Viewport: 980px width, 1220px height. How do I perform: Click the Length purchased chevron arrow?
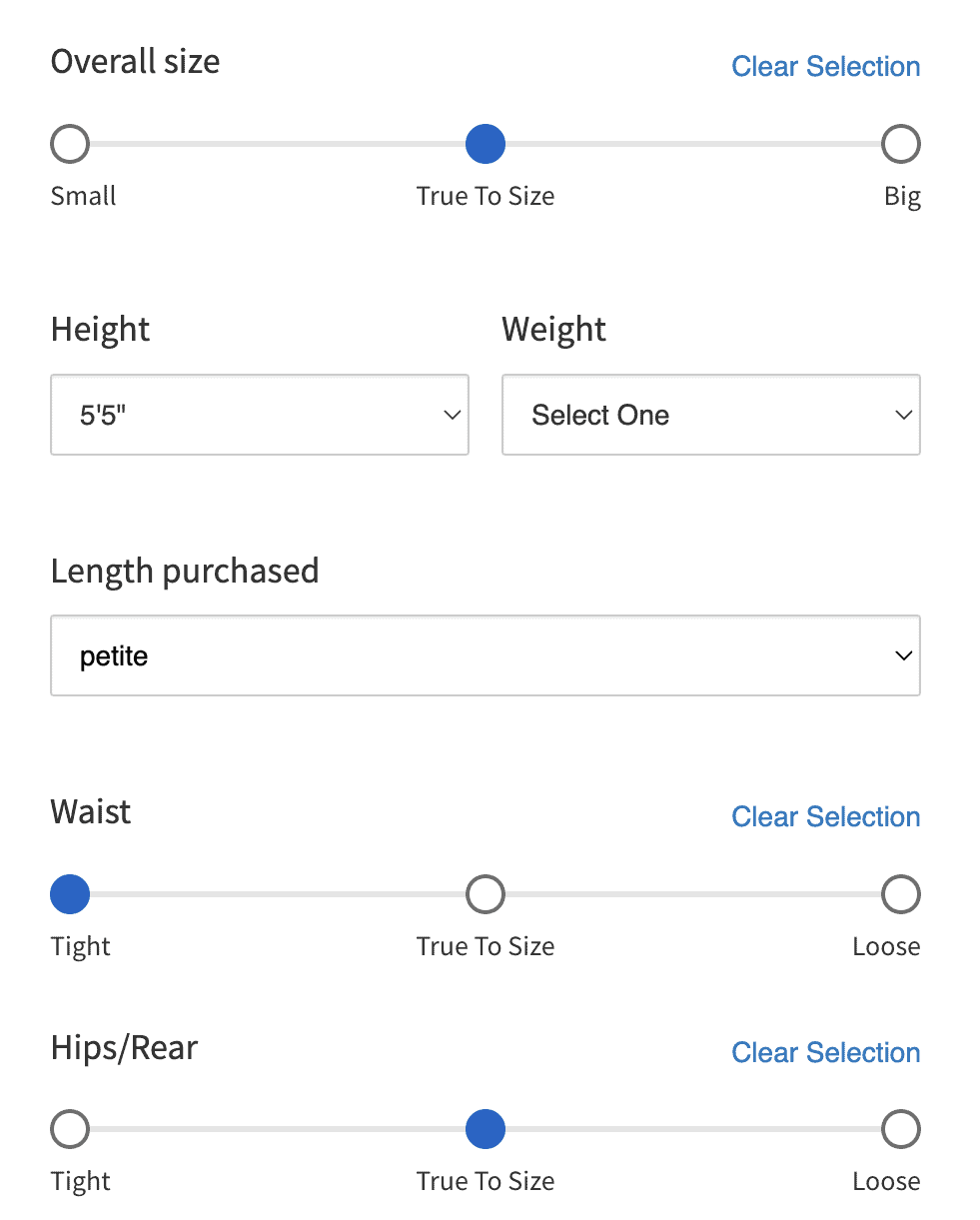[903, 656]
